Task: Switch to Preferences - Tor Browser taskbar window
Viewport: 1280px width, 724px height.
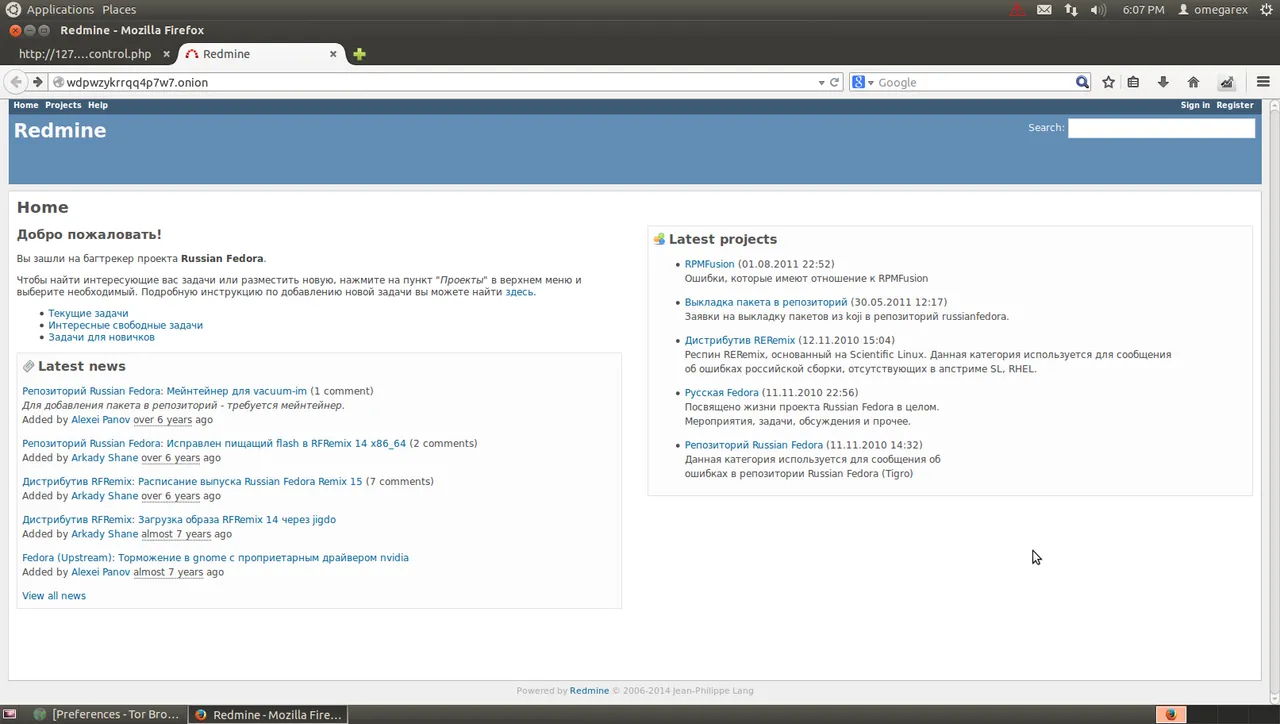Action: point(106,714)
